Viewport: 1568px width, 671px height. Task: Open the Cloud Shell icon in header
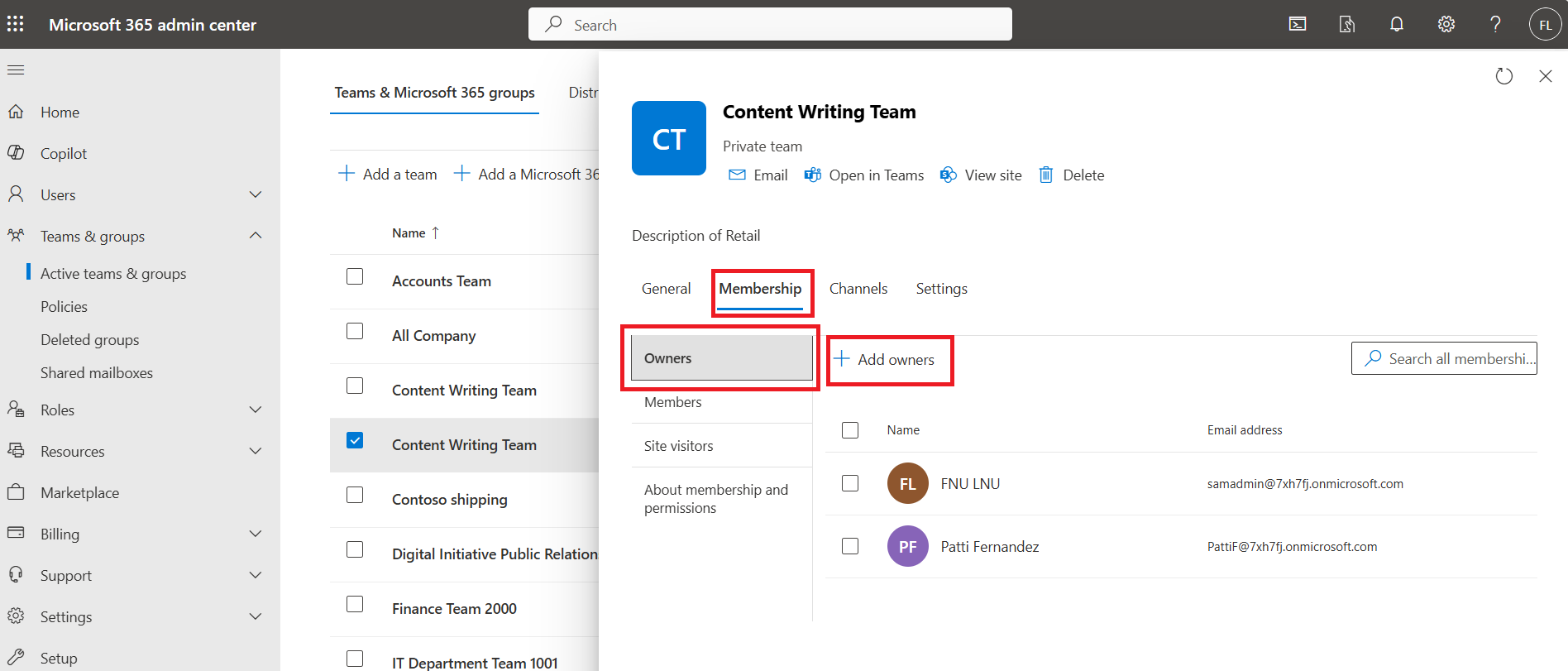pos(1298,24)
